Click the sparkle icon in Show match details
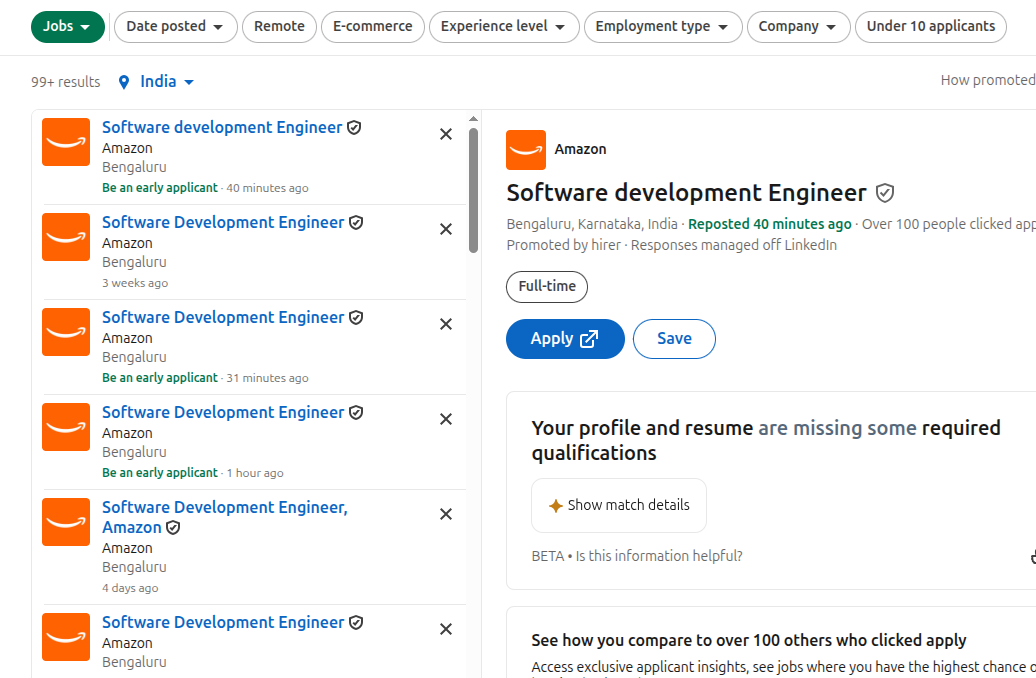The height and width of the screenshot is (678, 1036). point(556,506)
